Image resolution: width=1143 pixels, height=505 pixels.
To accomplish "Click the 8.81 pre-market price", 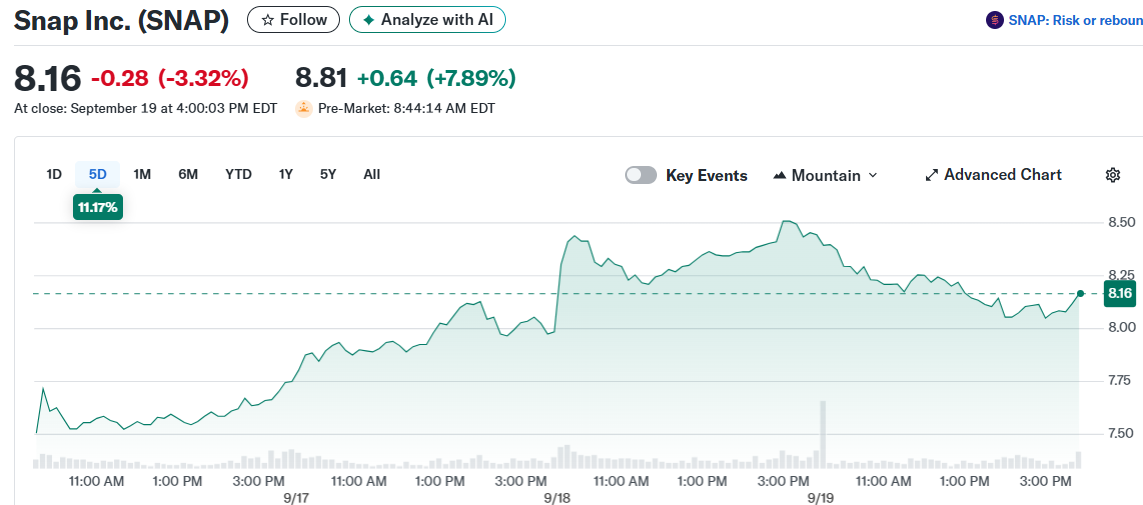I will point(321,77).
